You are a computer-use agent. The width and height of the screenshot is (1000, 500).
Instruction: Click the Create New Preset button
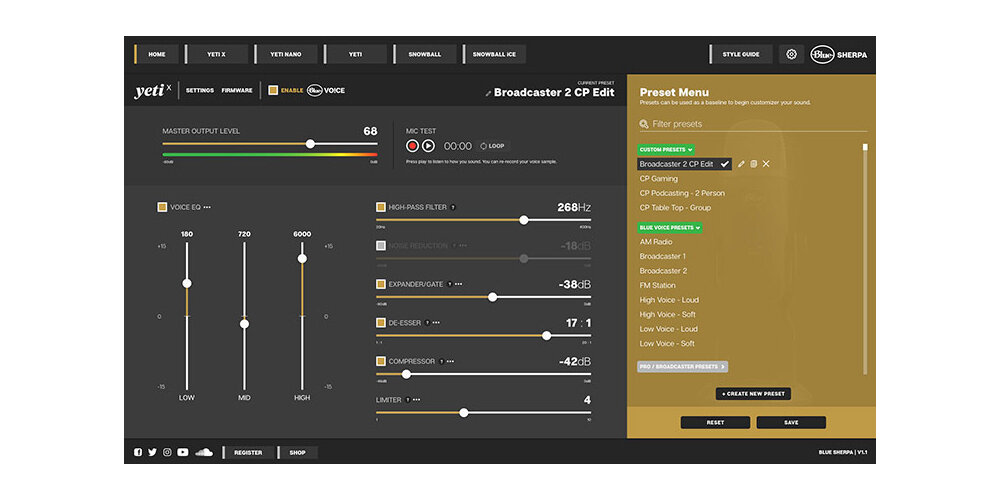pyautogui.click(x=753, y=394)
